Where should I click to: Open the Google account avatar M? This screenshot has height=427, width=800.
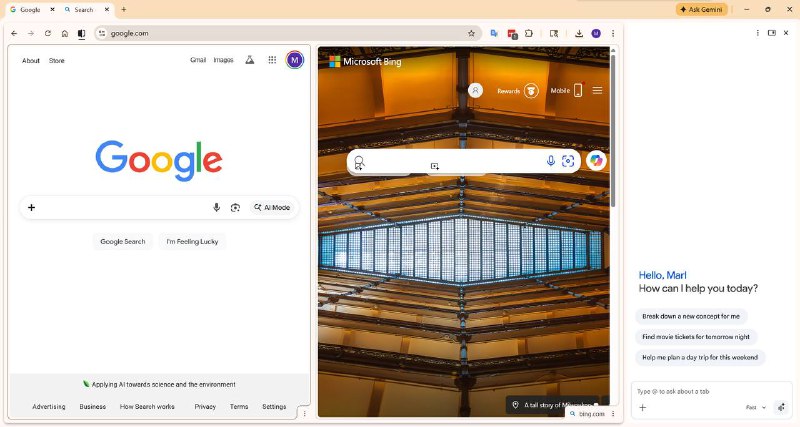point(294,60)
